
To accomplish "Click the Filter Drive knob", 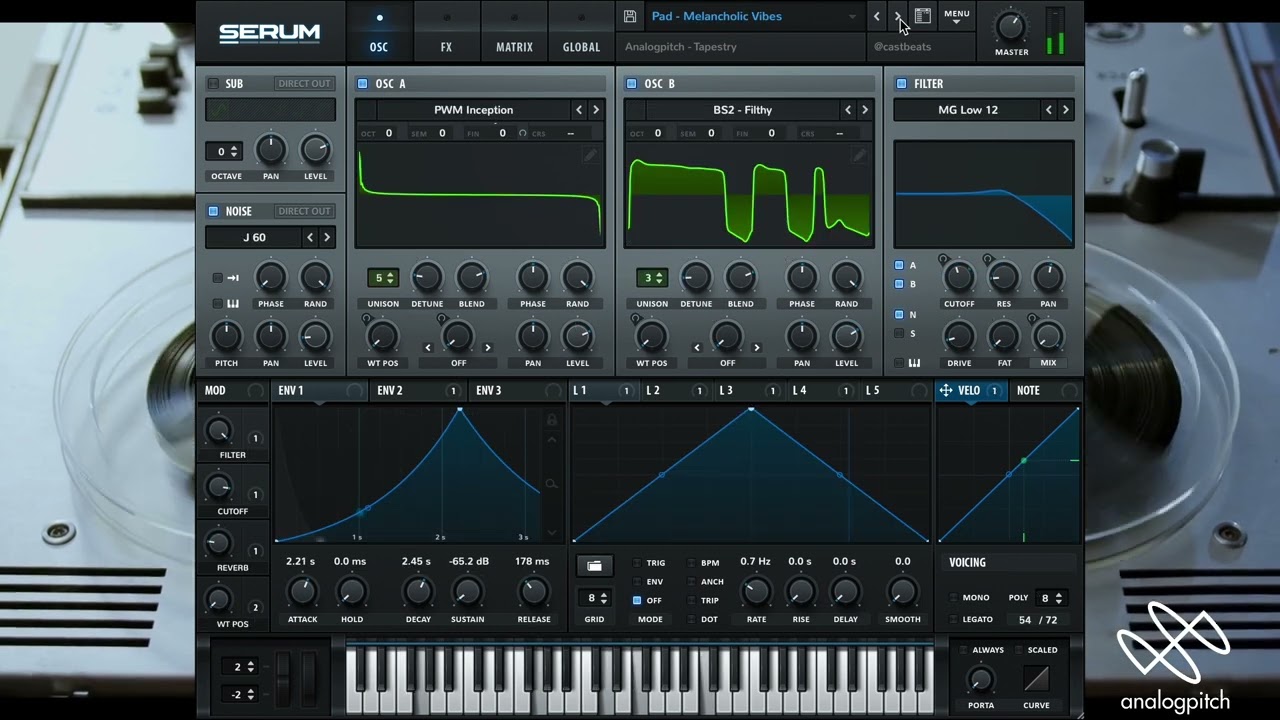I will tap(959, 337).
